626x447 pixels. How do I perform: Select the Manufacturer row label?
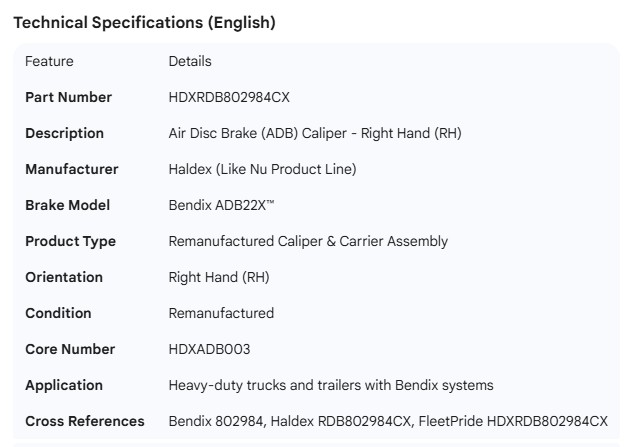(x=71, y=169)
